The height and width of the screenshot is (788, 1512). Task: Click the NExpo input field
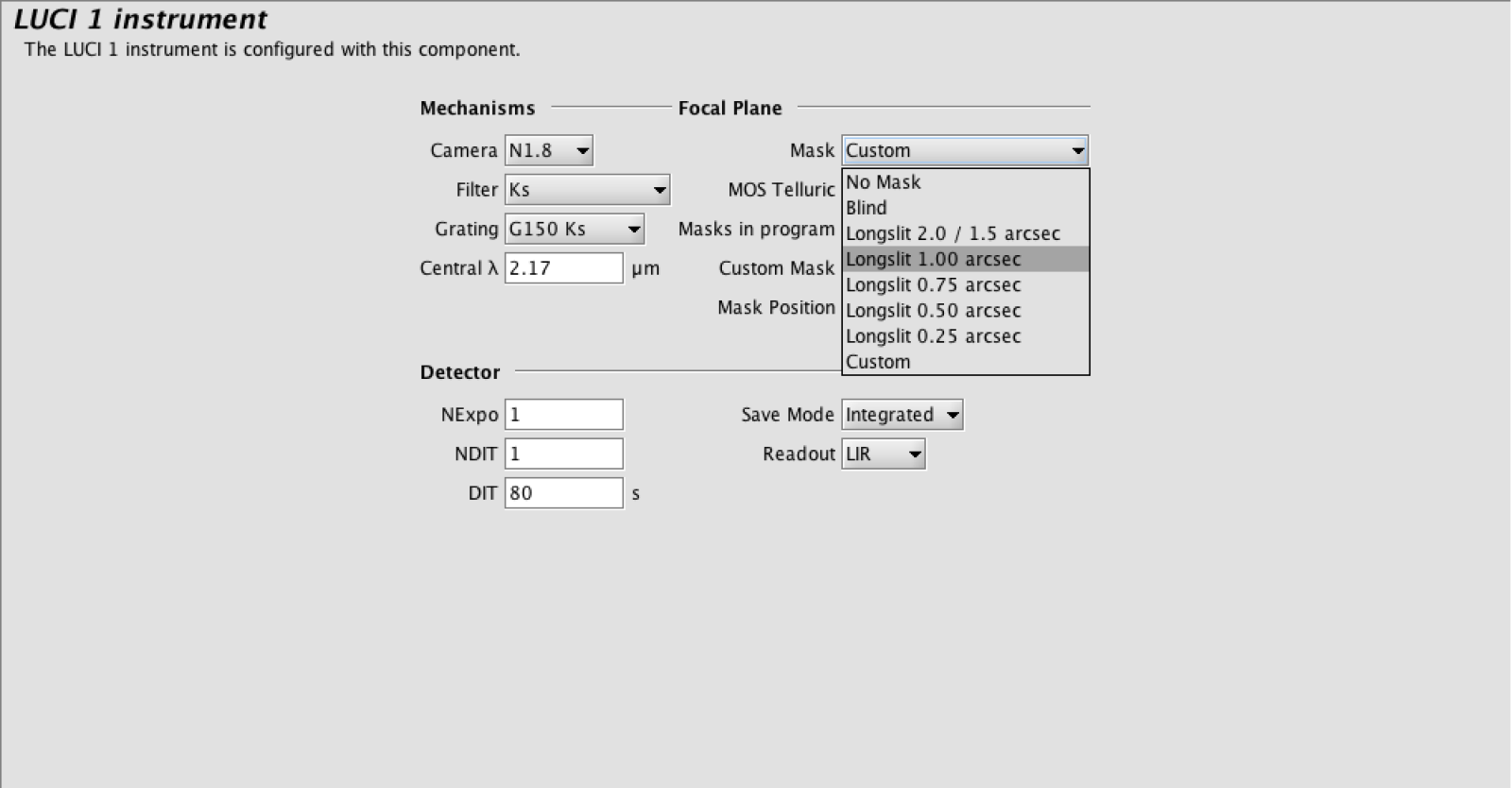point(564,415)
